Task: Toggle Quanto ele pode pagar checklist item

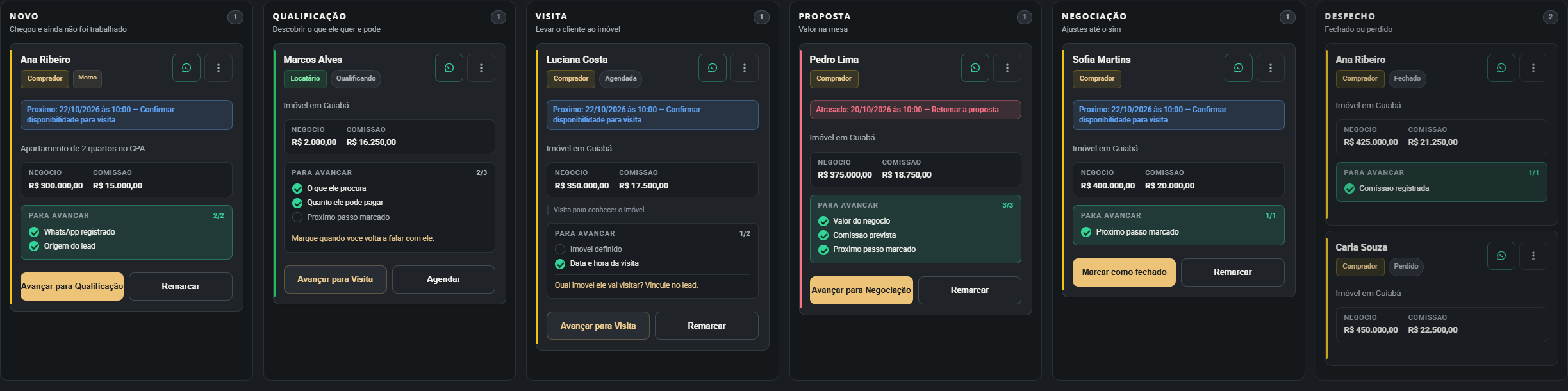Action: point(297,203)
